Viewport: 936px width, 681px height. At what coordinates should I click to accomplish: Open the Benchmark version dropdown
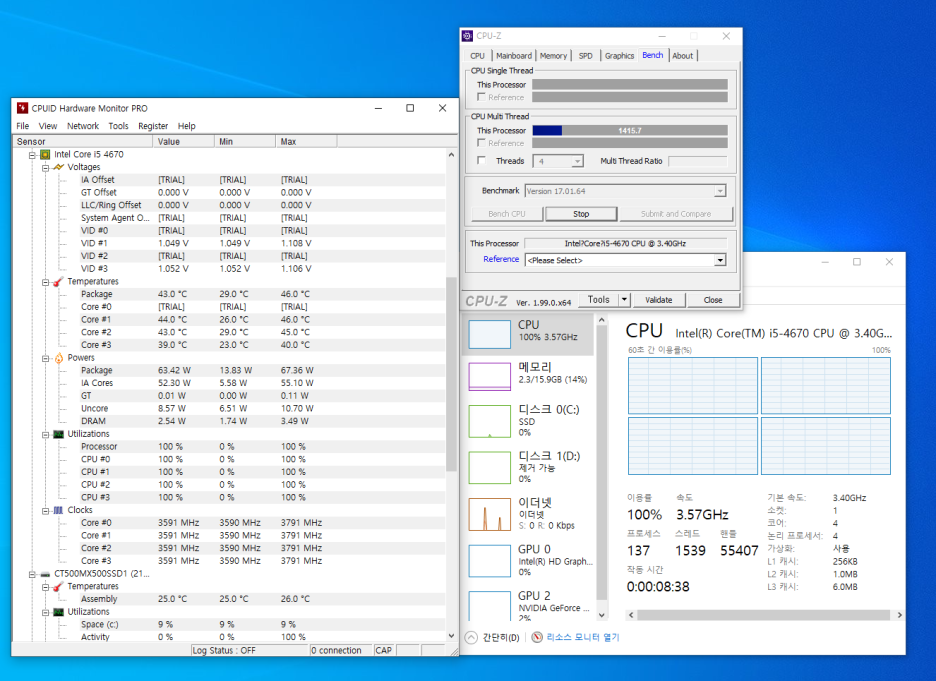tap(720, 191)
